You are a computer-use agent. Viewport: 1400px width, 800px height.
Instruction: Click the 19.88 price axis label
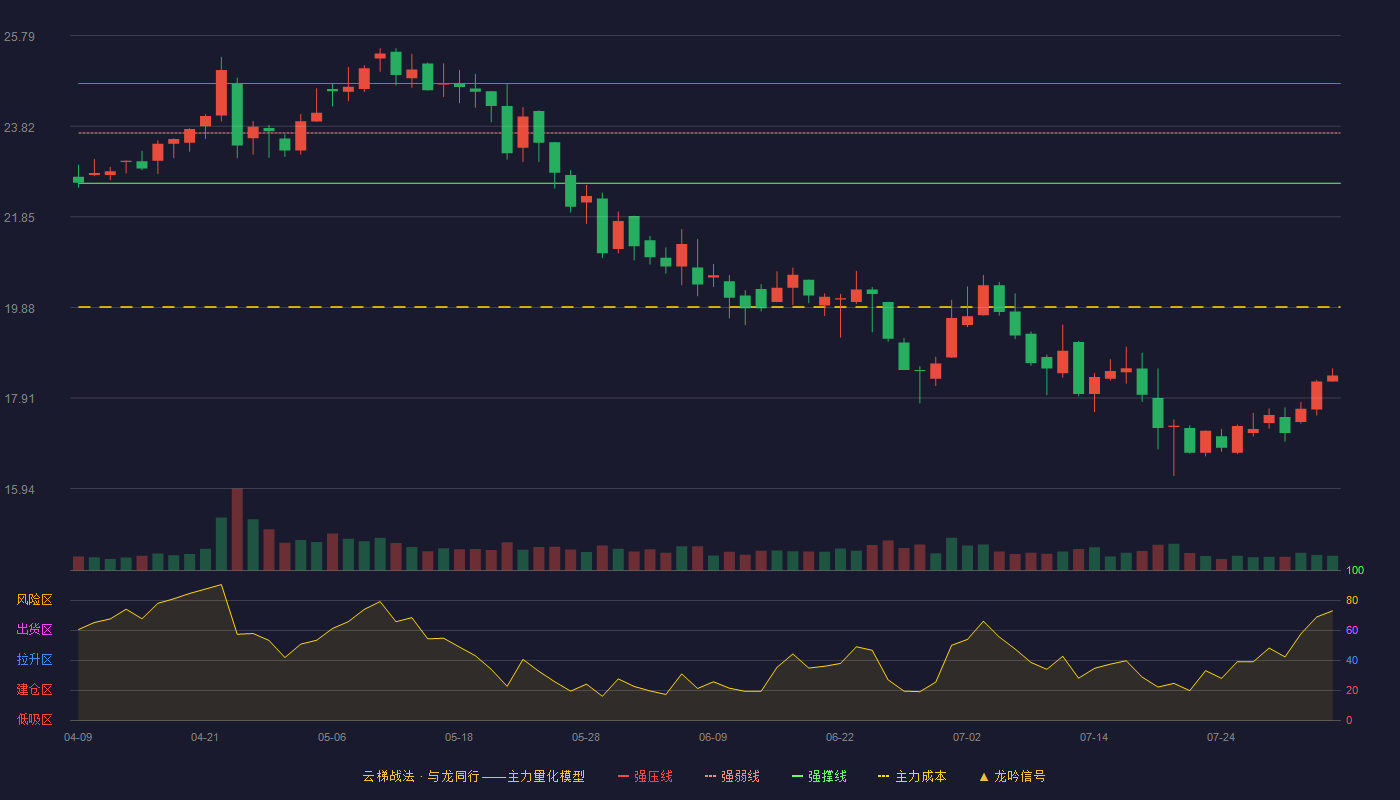click(x=20, y=309)
